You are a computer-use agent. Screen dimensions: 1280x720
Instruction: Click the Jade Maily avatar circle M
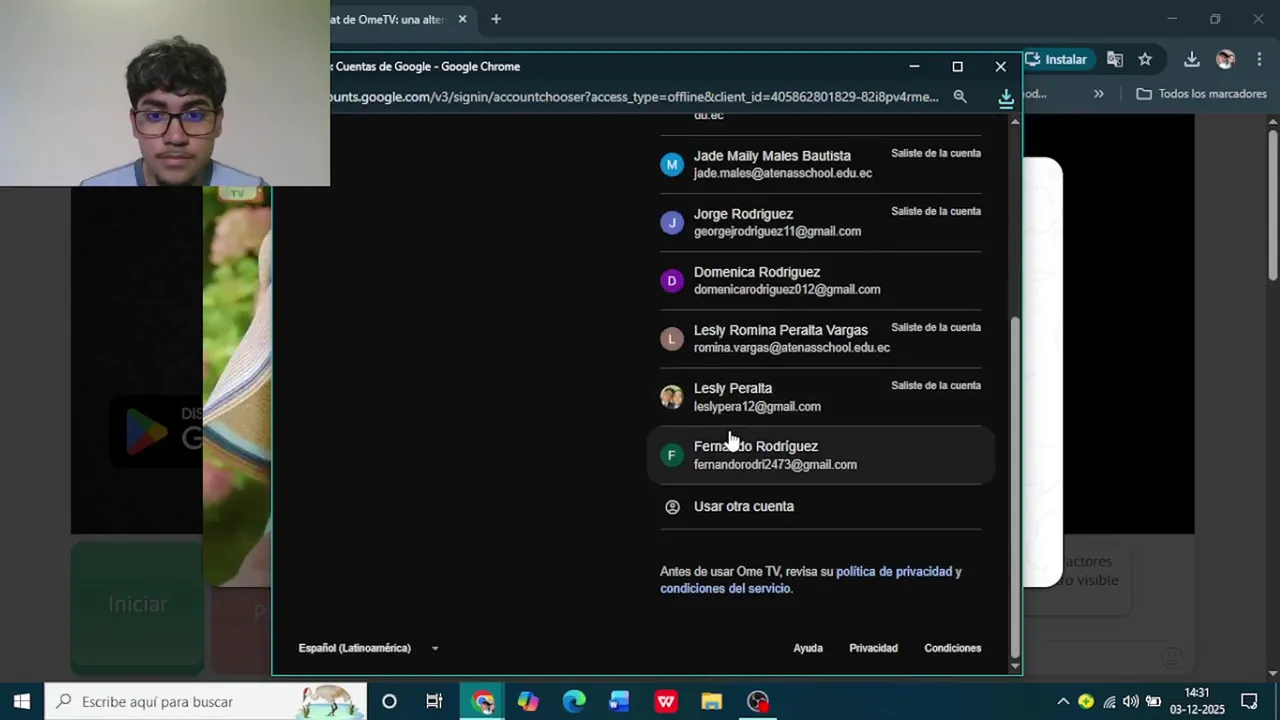tap(672, 164)
